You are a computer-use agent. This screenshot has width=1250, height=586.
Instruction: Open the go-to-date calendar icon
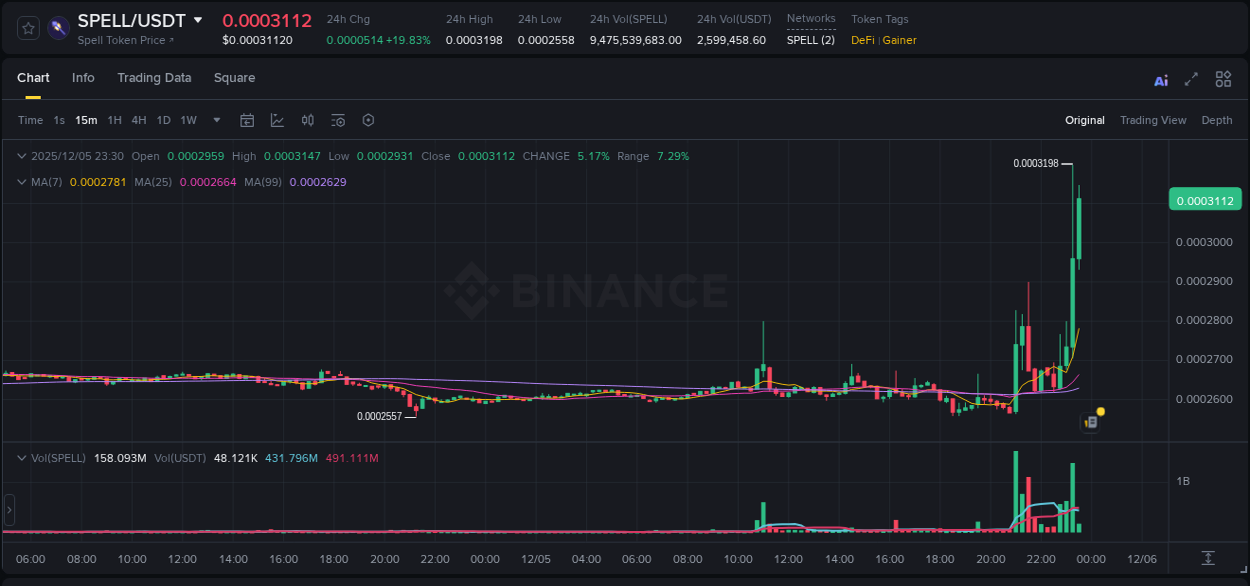pos(247,120)
